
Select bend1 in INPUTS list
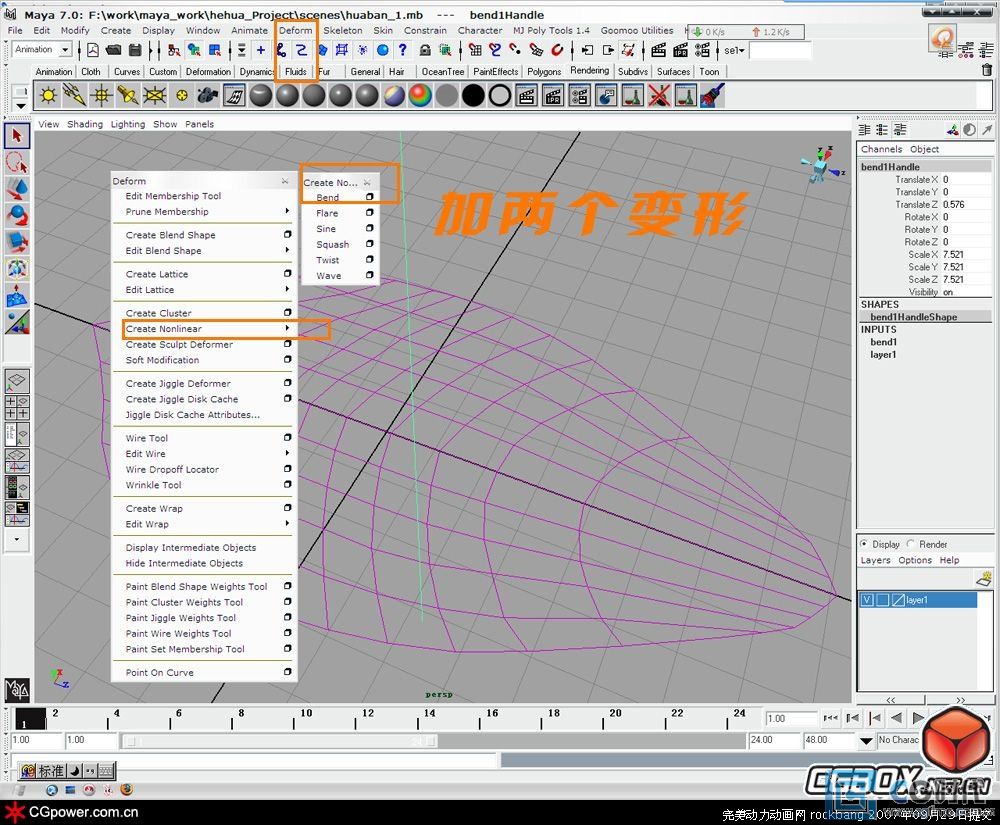point(883,342)
